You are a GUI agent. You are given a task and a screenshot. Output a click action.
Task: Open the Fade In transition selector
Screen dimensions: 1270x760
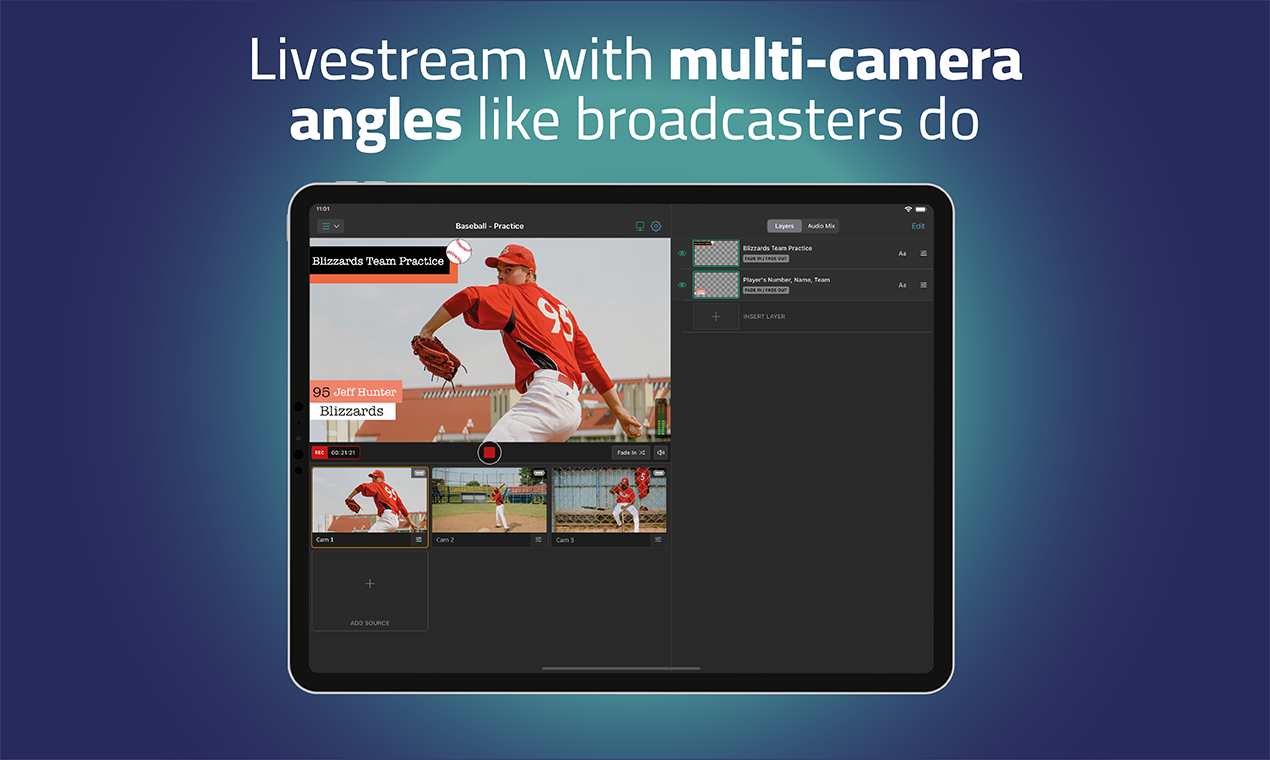tap(631, 453)
